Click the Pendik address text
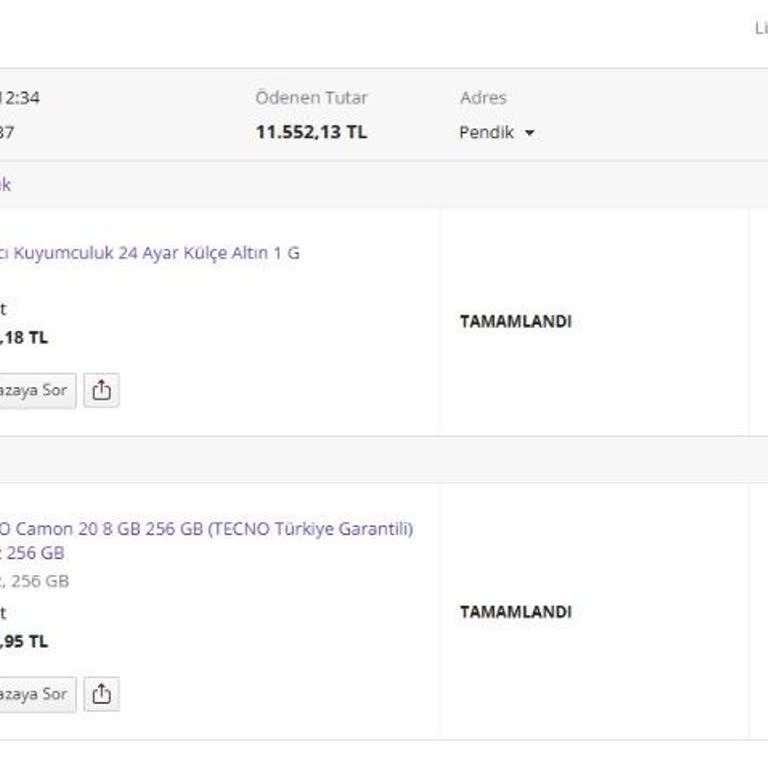This screenshot has width=768, height=768. (x=486, y=132)
